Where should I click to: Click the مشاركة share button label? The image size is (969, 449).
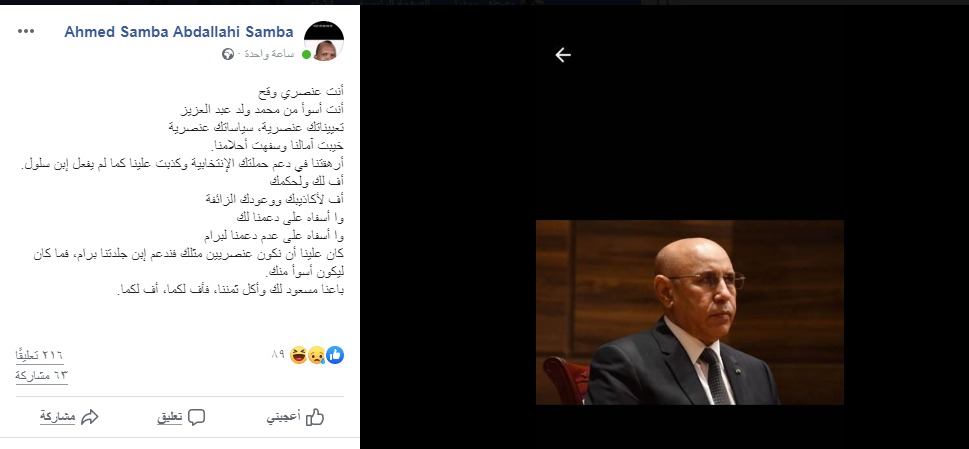[x=57, y=418]
